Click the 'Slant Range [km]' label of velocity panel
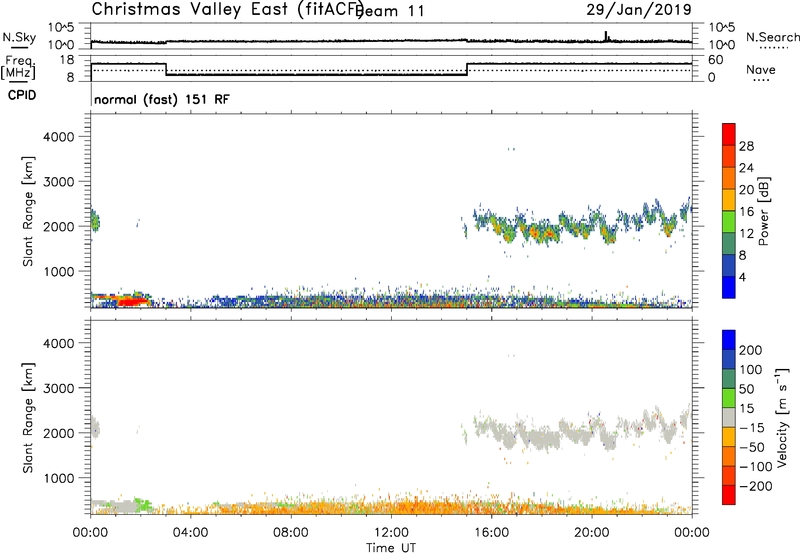 [28, 418]
